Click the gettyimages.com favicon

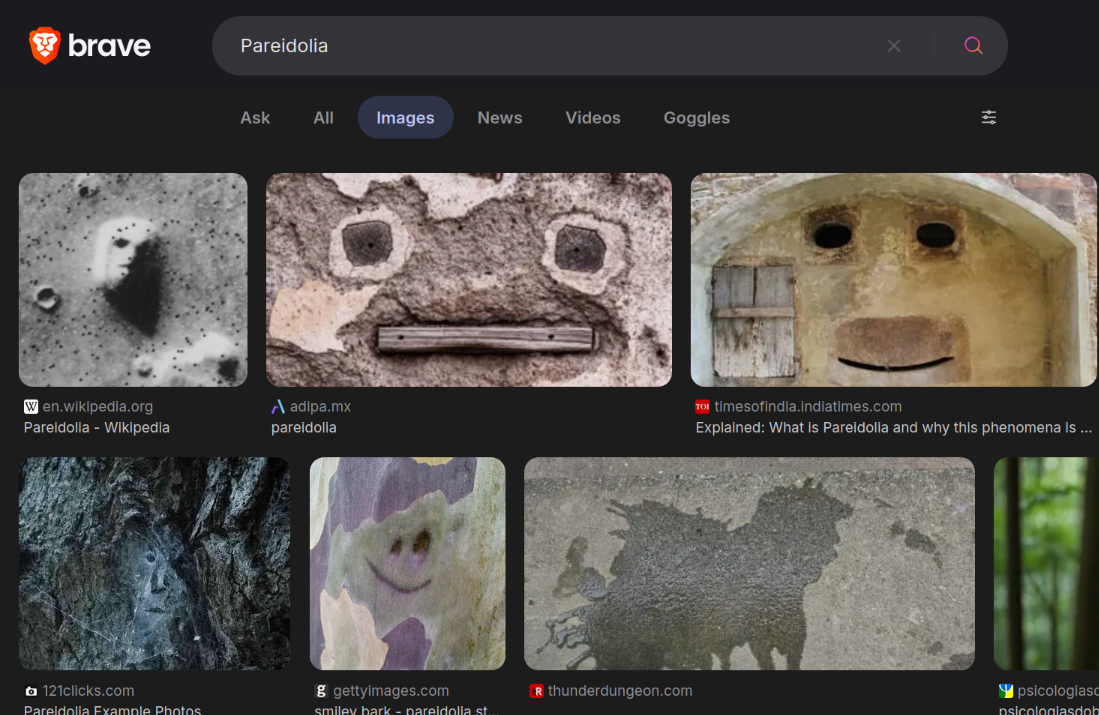click(x=321, y=691)
